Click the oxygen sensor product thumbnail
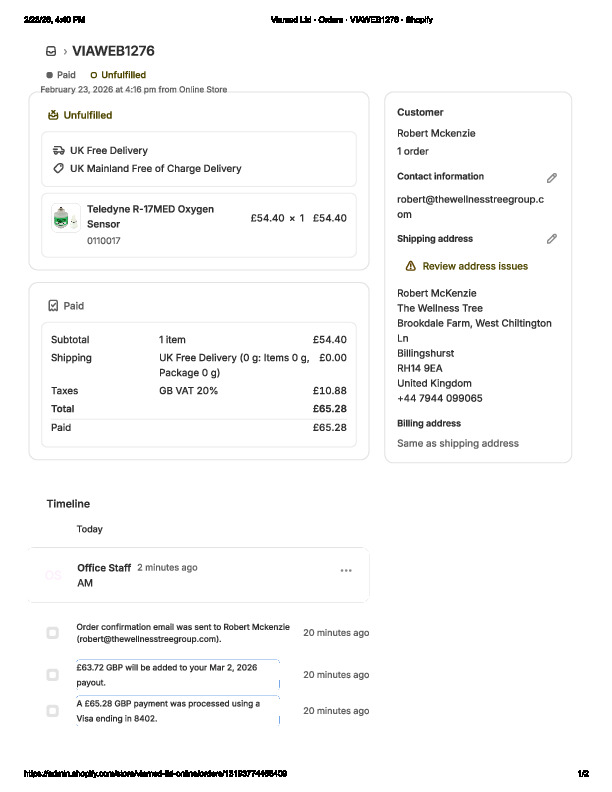 (x=66, y=218)
